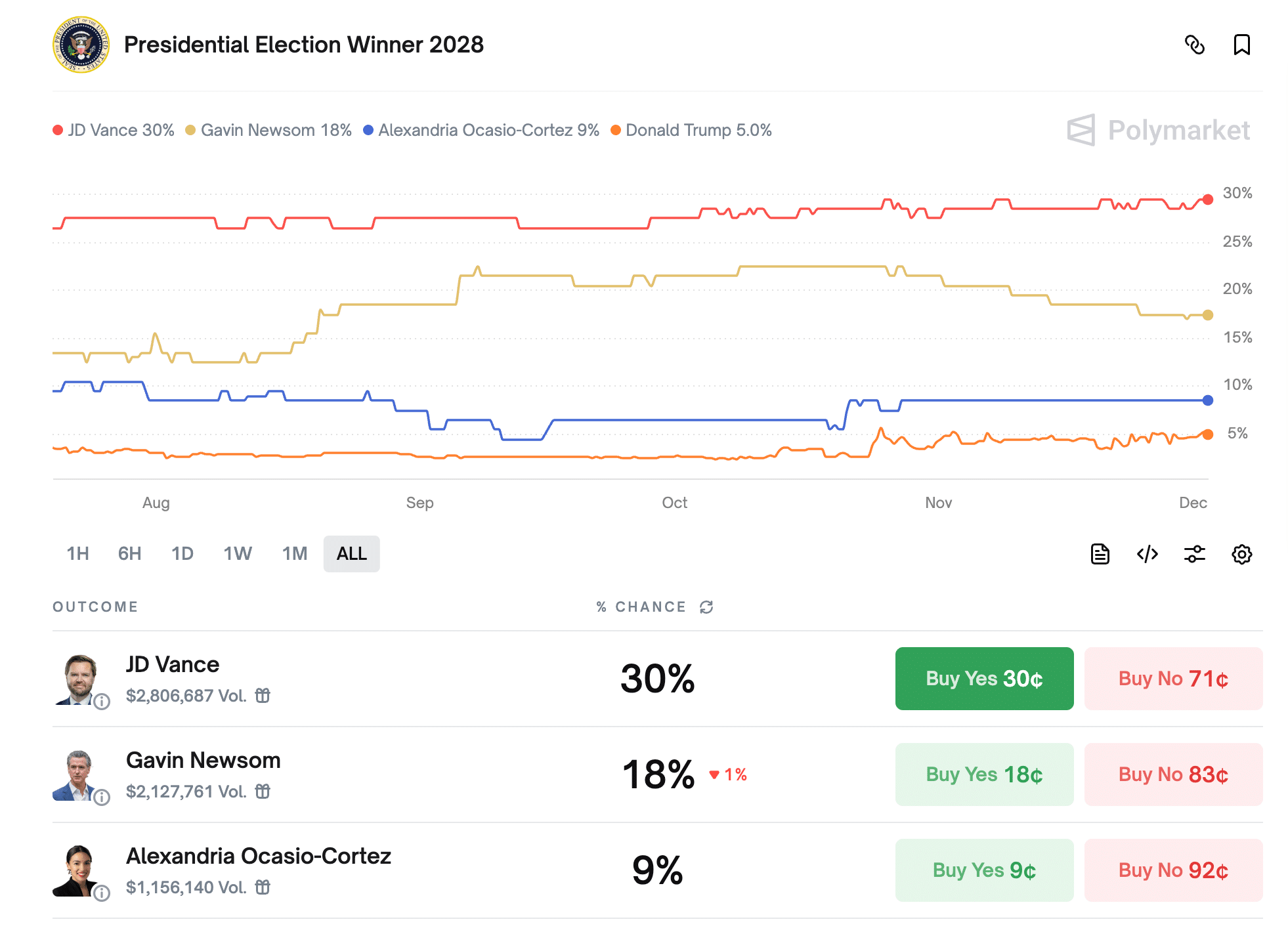Screen dimensions: 1288x932
Task: Click the gift icon next to JD Vance volume
Action: point(263,695)
